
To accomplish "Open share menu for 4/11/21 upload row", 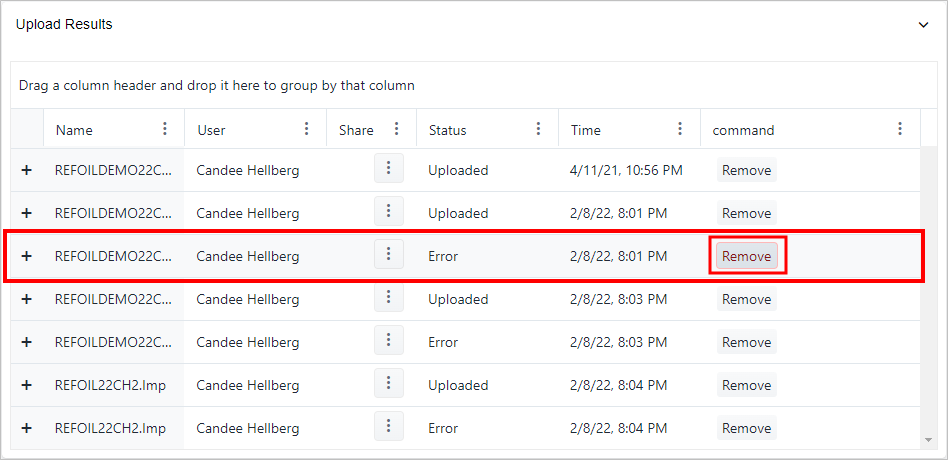I will tap(389, 169).
